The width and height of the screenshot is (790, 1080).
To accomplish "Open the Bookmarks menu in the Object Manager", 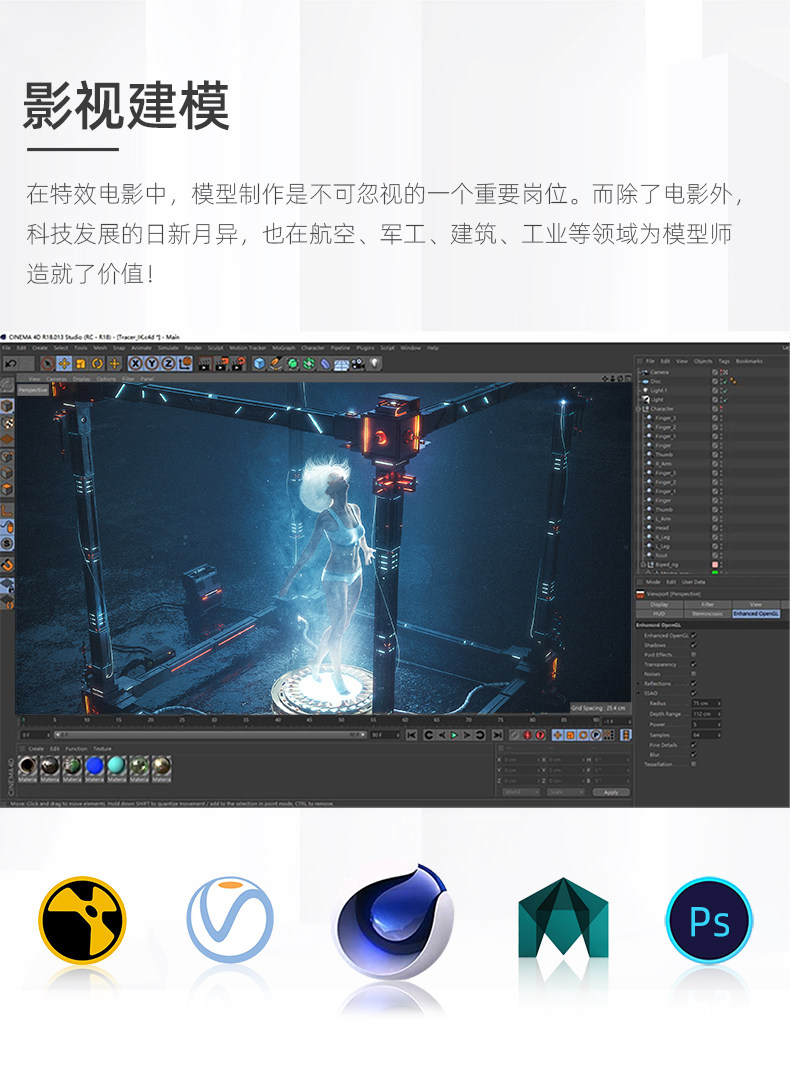I will [x=749, y=361].
